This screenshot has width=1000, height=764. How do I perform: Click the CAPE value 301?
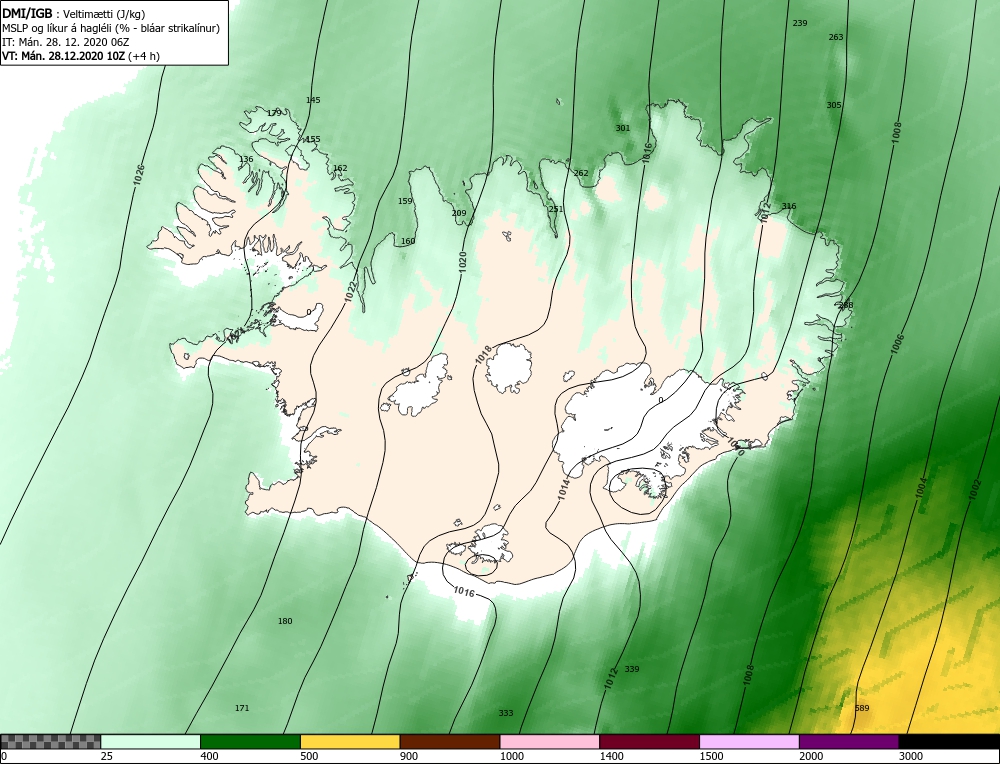pyautogui.click(x=622, y=128)
